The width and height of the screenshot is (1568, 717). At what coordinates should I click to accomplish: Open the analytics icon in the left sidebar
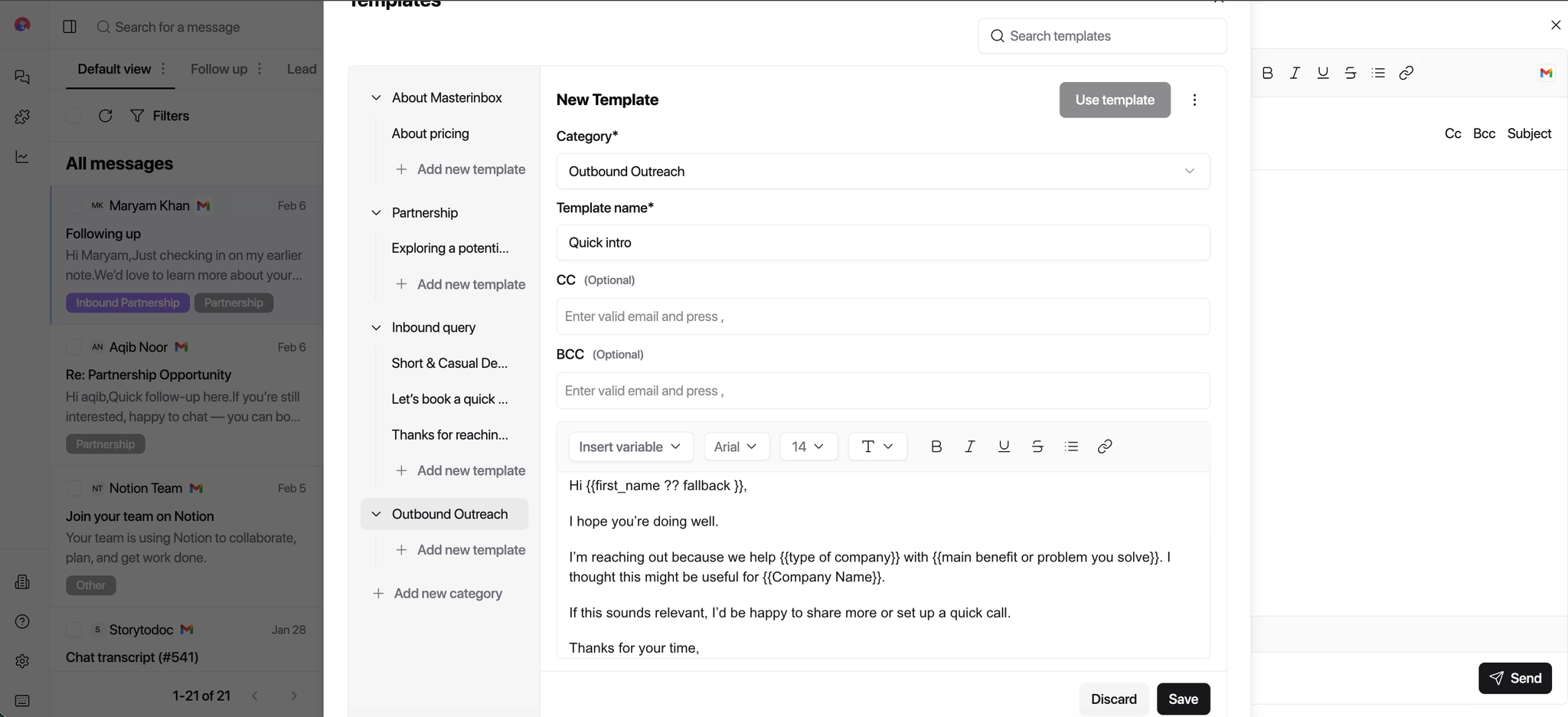click(22, 156)
